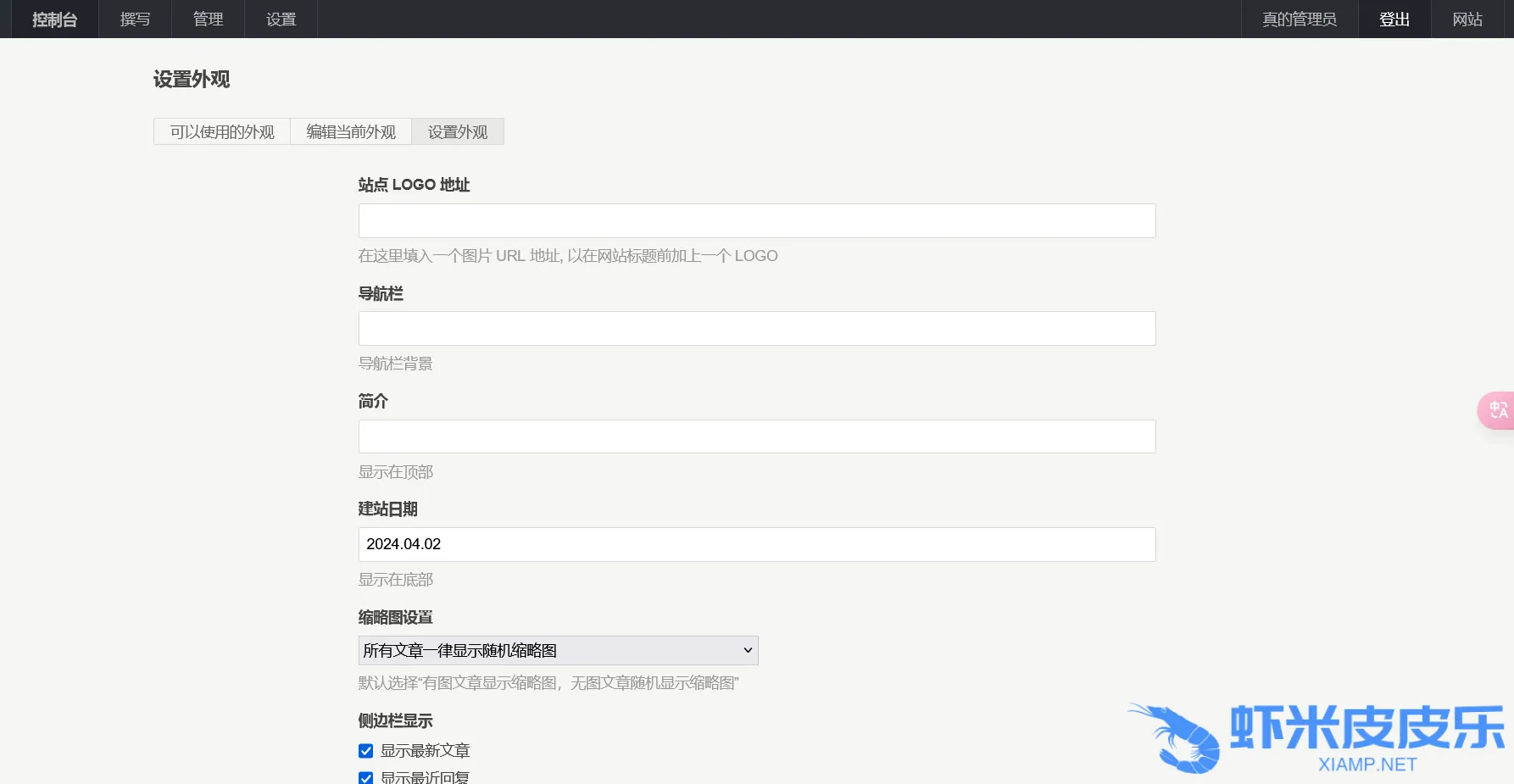Click into the 导航栏 text field
1514x784 pixels.
click(x=757, y=328)
